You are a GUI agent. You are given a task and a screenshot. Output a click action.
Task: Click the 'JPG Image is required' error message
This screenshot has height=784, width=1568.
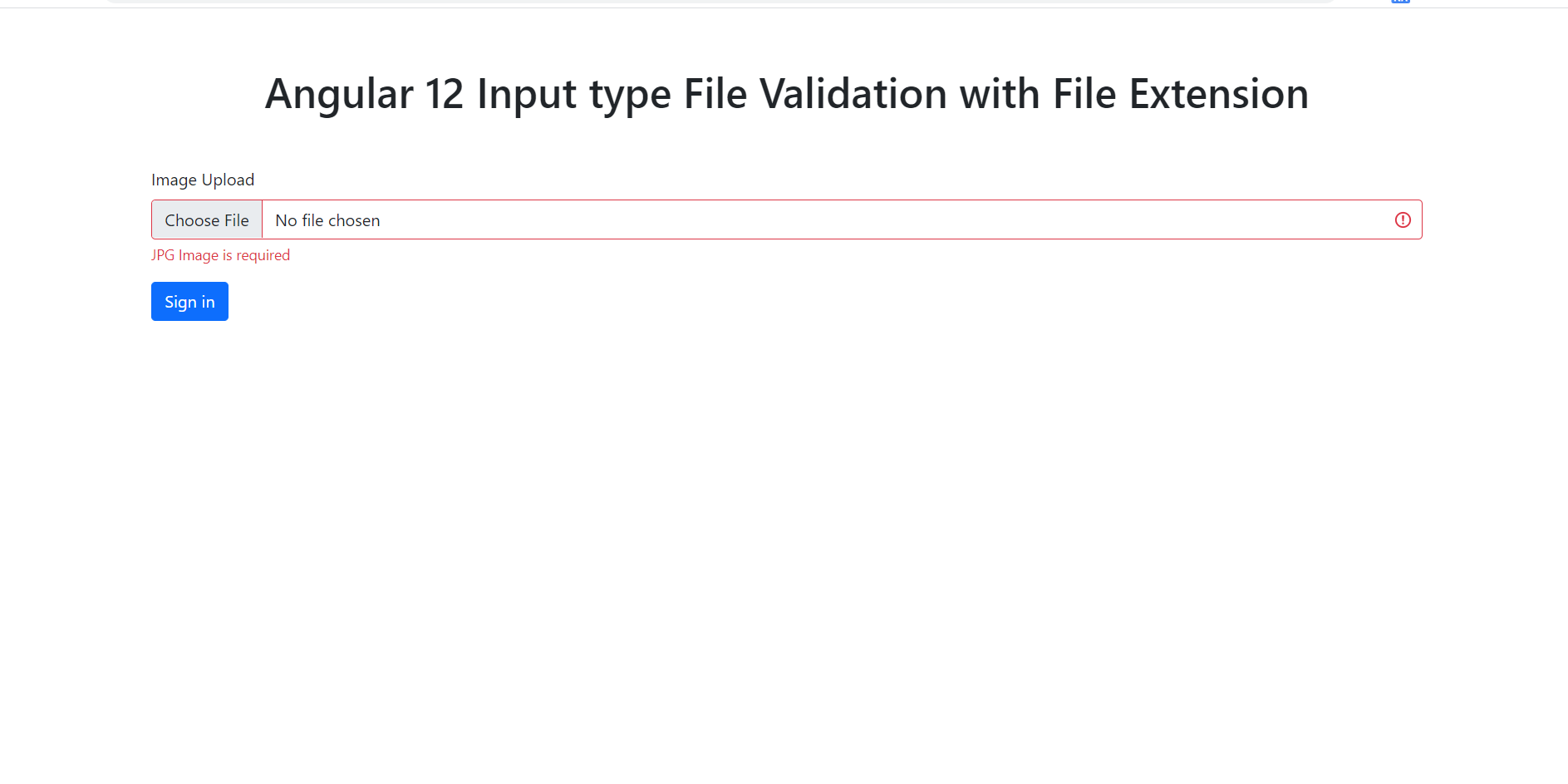coord(221,255)
